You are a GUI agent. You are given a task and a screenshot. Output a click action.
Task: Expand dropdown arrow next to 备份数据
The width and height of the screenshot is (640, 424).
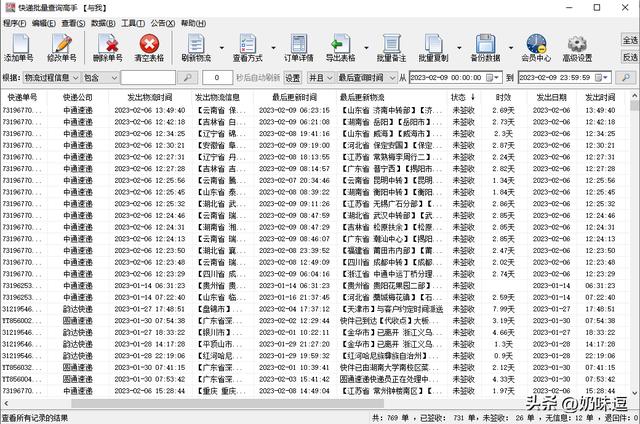[511, 48]
